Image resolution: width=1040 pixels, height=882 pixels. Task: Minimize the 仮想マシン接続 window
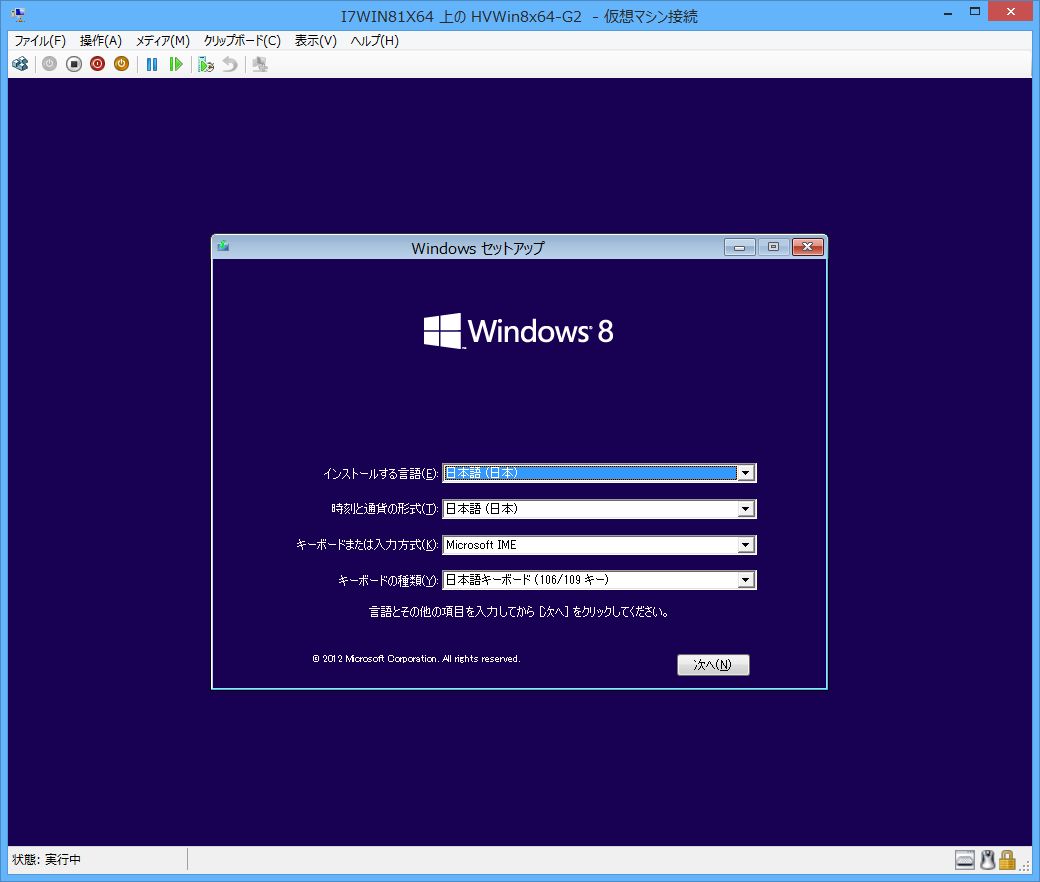[x=948, y=13]
